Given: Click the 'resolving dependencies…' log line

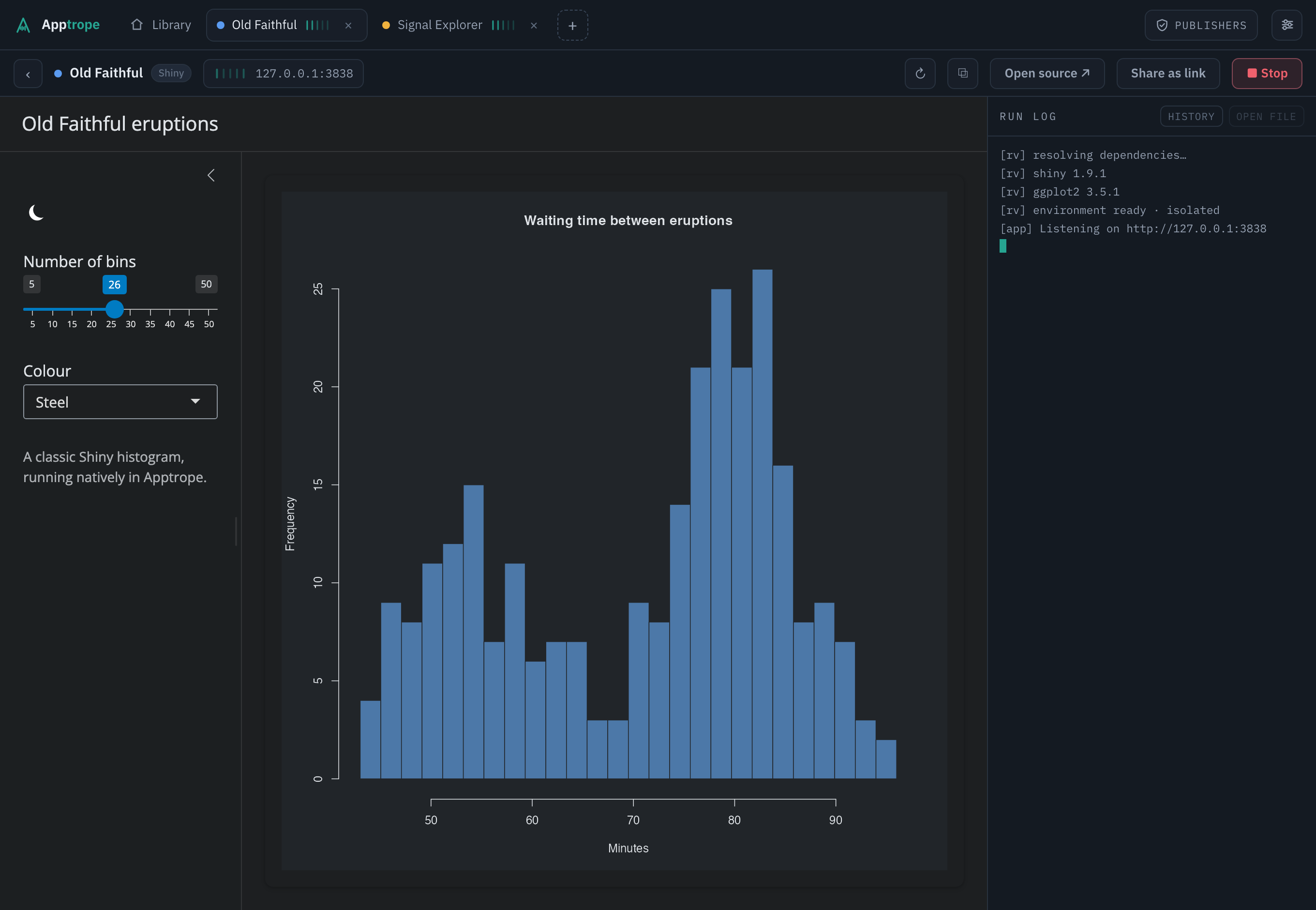Looking at the screenshot, I should 1093,155.
